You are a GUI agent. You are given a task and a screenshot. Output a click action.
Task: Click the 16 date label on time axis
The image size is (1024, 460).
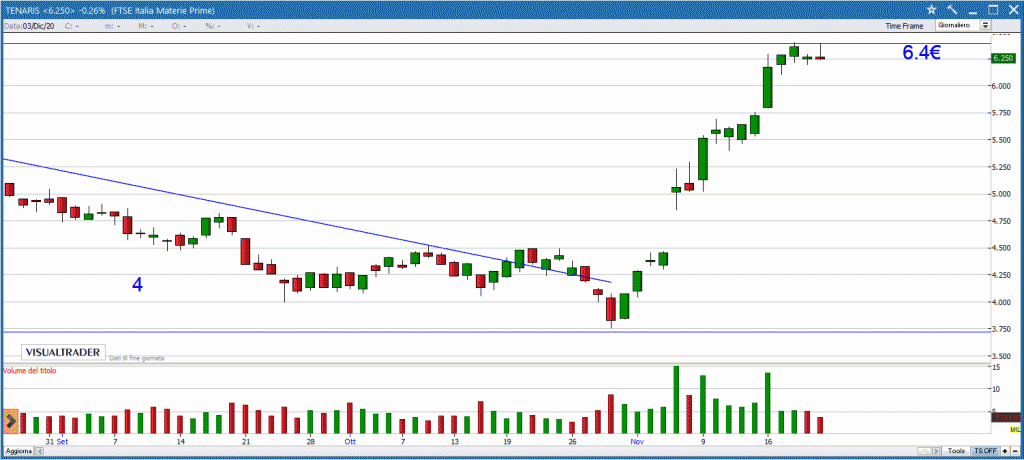click(x=768, y=440)
